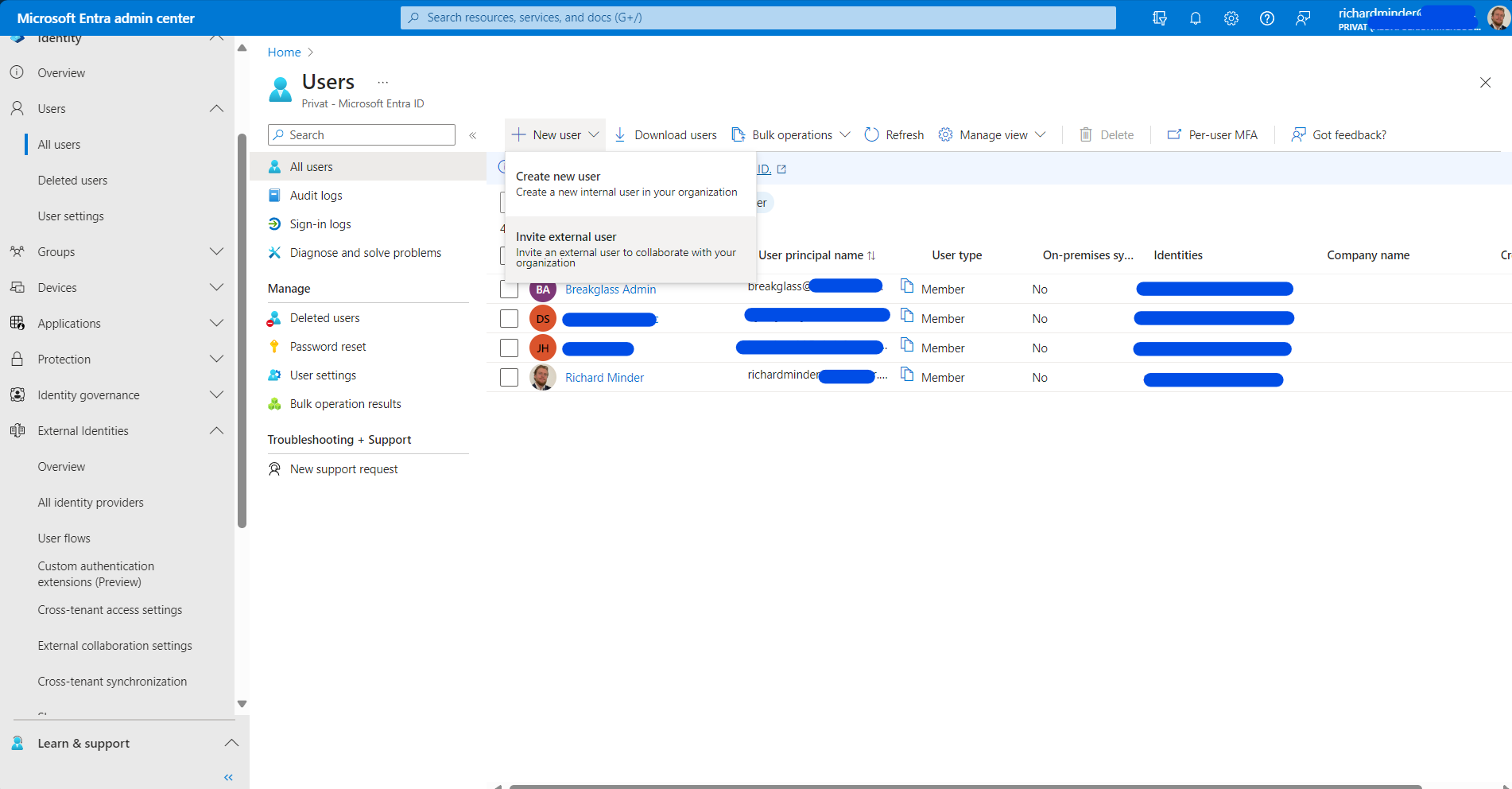Select All users in the resource menu
Viewport: 1512px width, 789px height.
point(368,167)
